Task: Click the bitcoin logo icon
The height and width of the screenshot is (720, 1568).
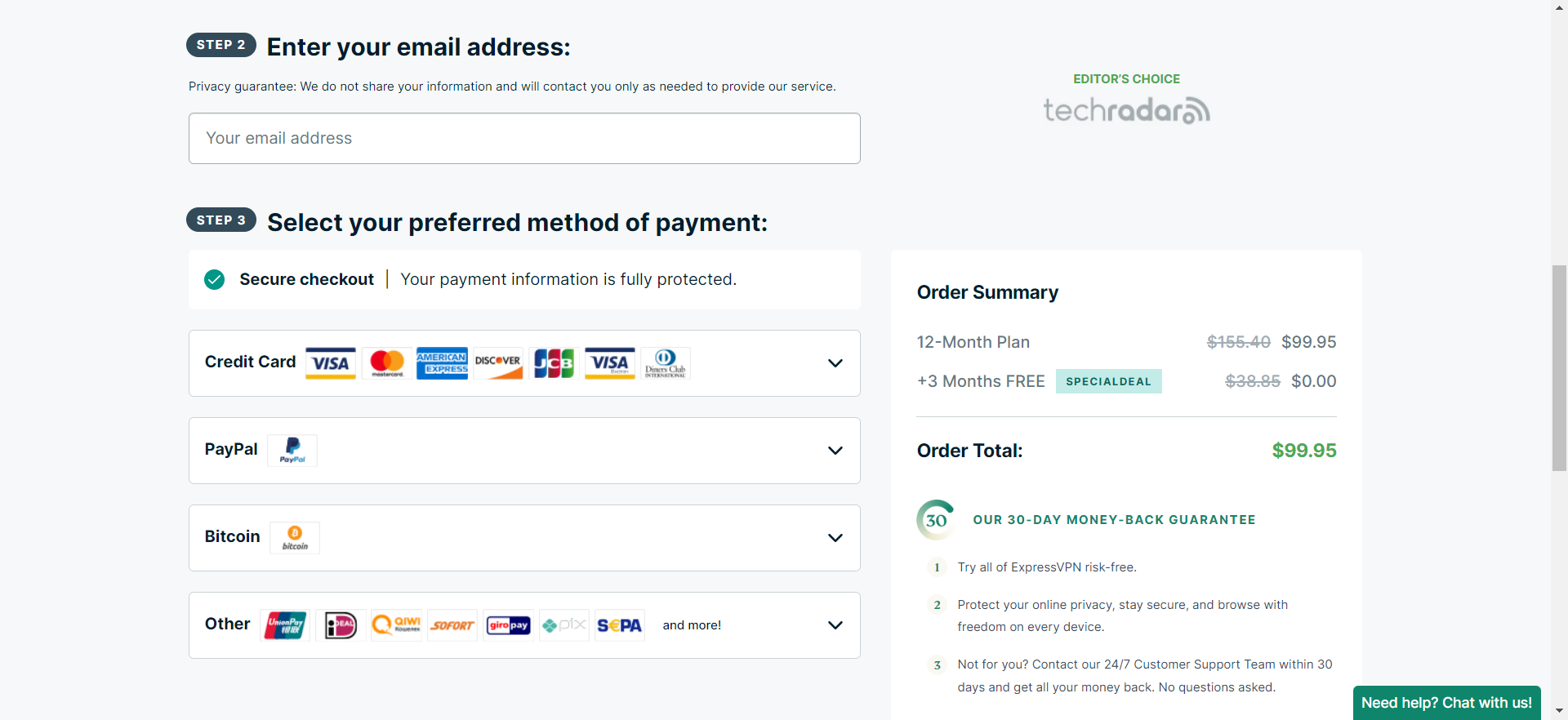Action: tap(295, 538)
